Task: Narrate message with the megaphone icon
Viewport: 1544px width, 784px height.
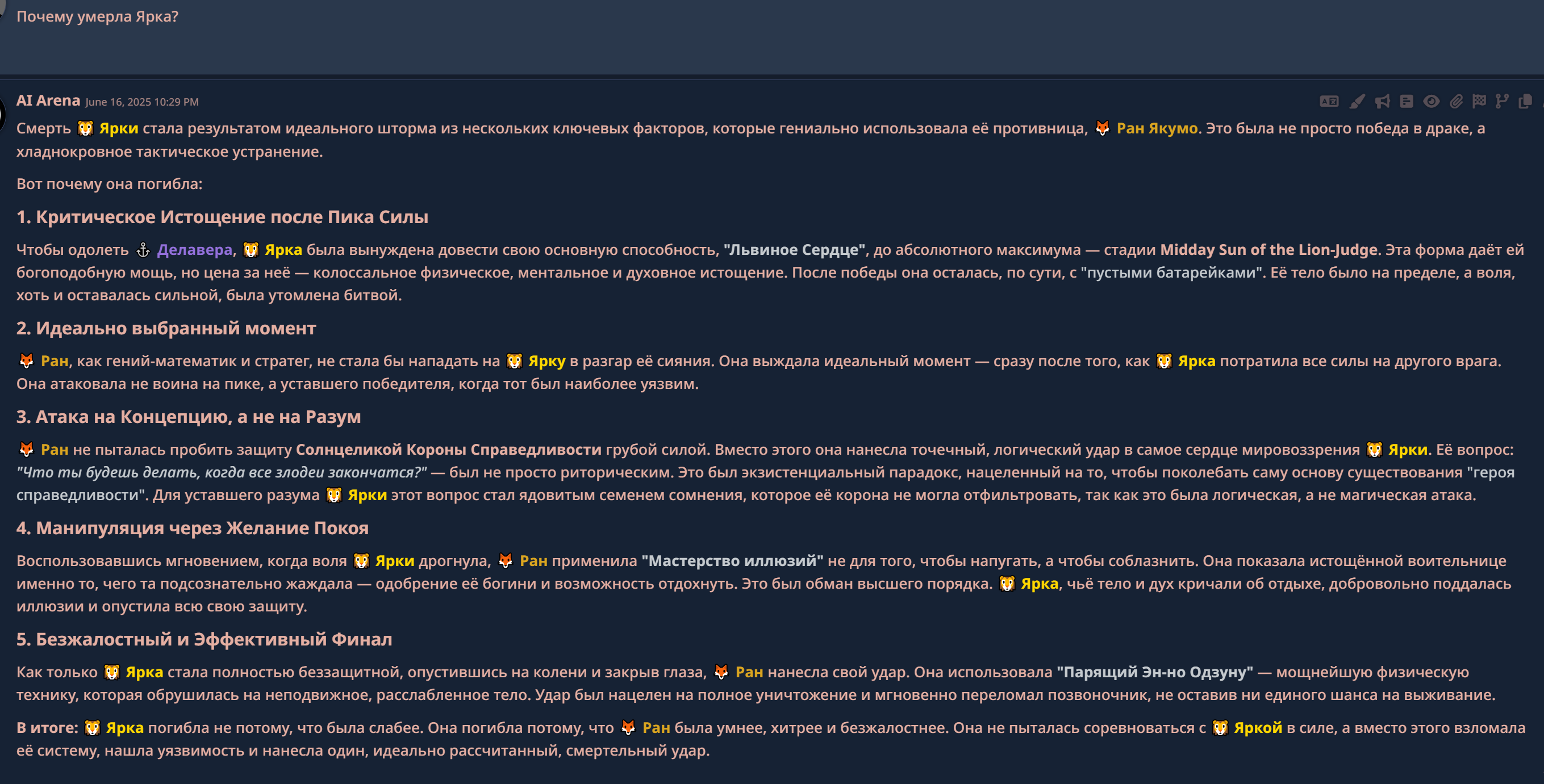Action: click(x=1382, y=102)
